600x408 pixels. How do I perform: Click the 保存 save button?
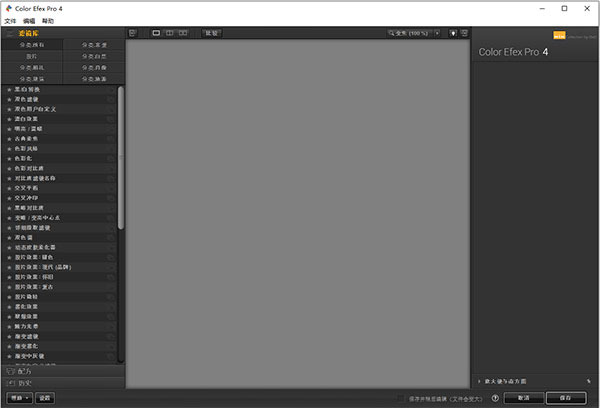[x=566, y=398]
